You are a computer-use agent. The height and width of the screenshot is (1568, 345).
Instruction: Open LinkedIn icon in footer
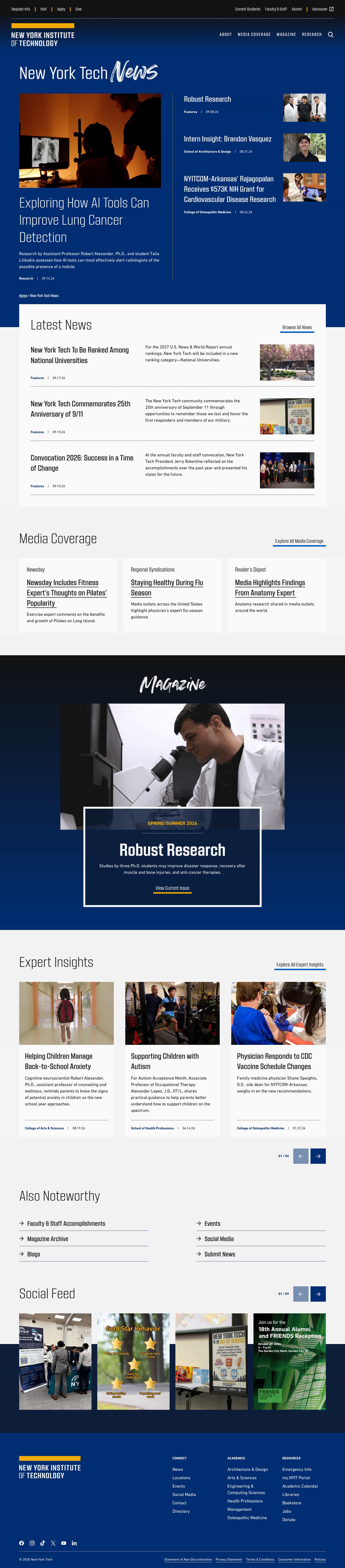(74, 1543)
